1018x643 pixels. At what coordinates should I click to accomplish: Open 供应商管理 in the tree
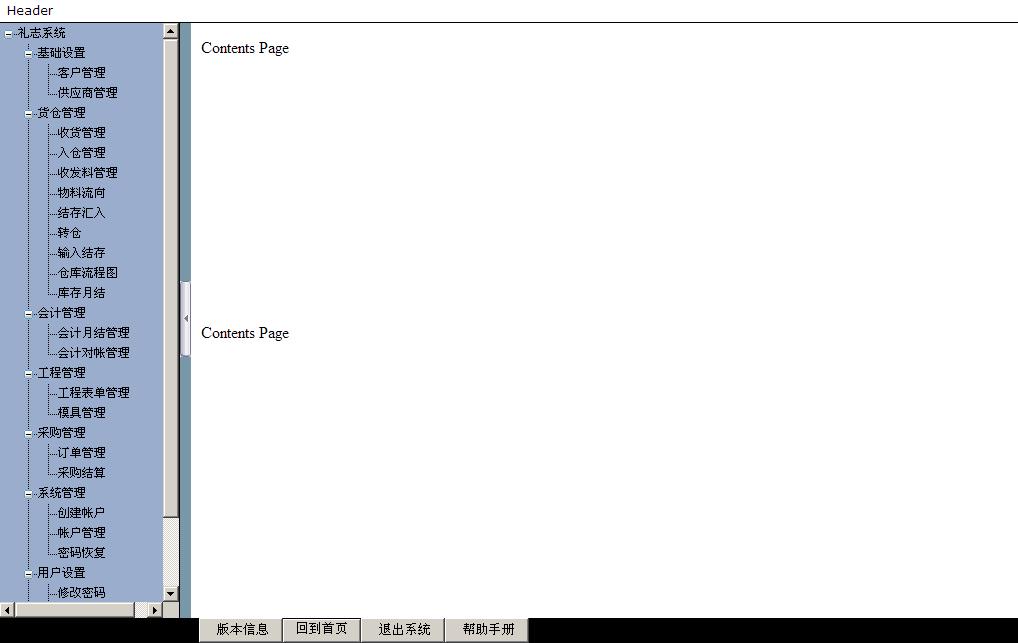[88, 93]
